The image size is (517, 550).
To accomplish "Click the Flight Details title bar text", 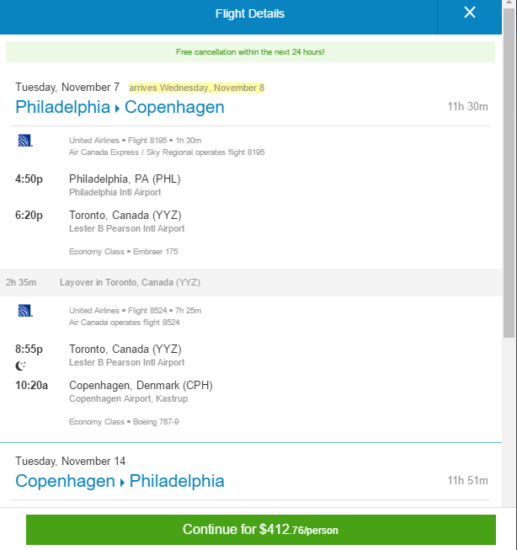I will click(x=250, y=14).
